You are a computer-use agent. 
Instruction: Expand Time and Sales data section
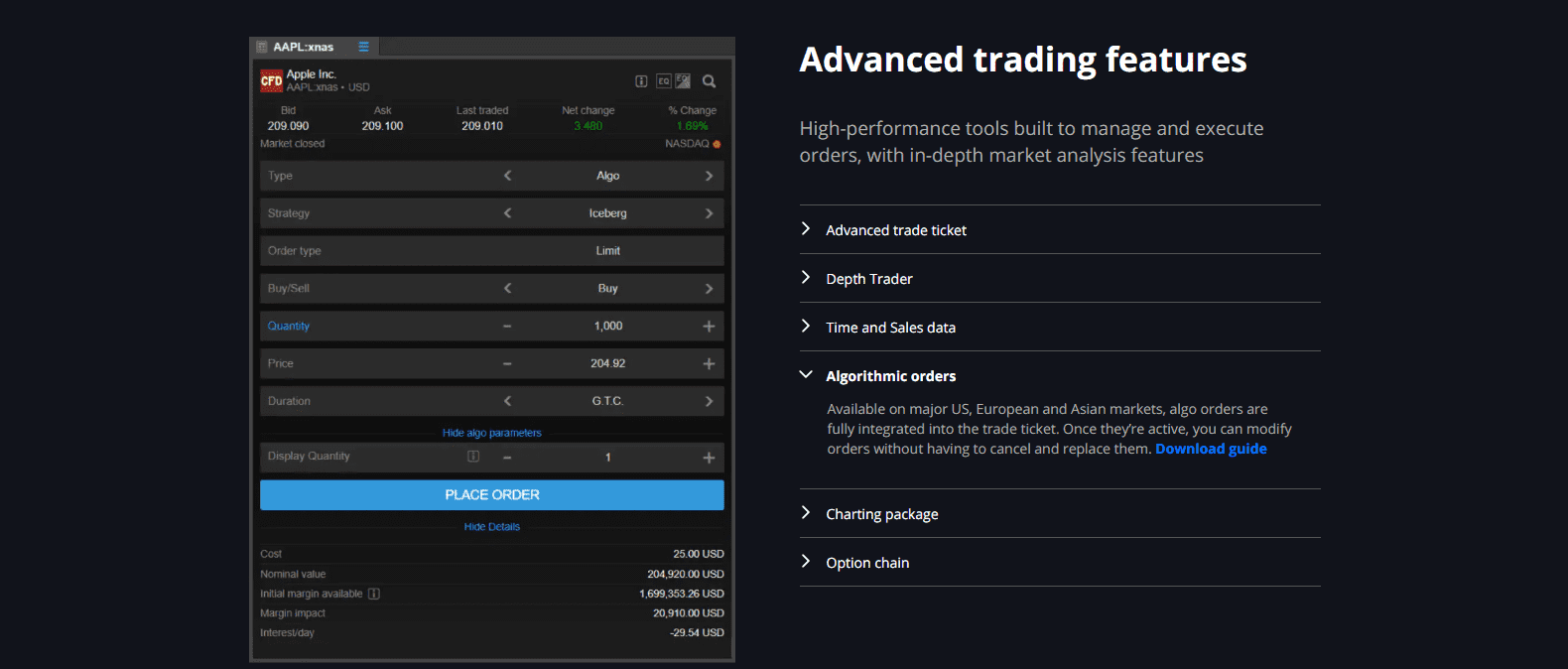1060,328
